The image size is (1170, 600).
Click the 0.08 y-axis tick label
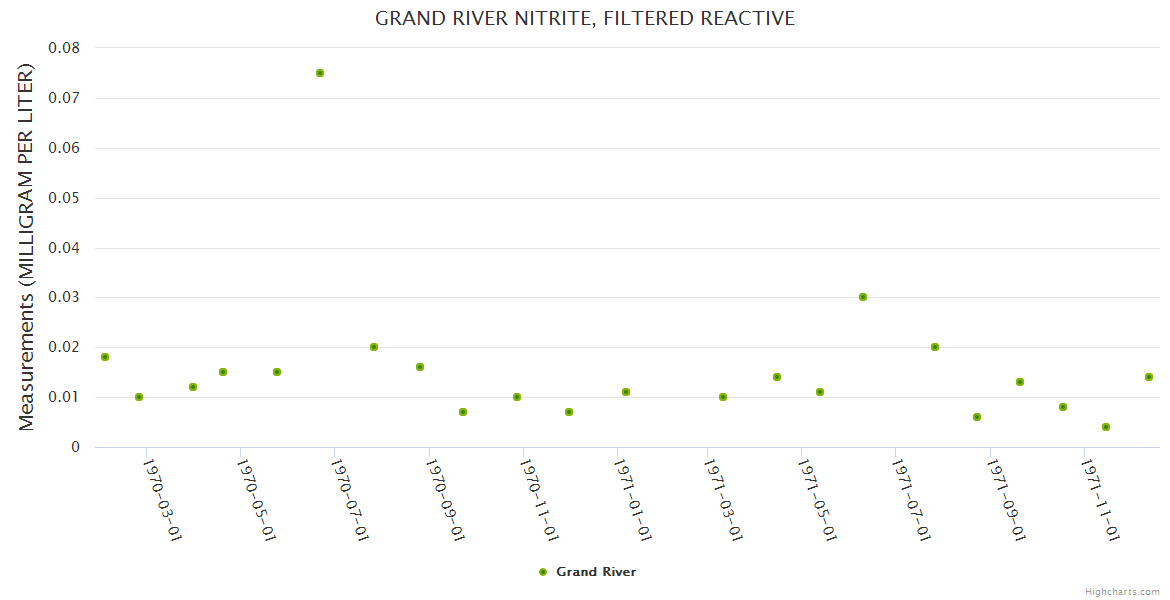(64, 48)
